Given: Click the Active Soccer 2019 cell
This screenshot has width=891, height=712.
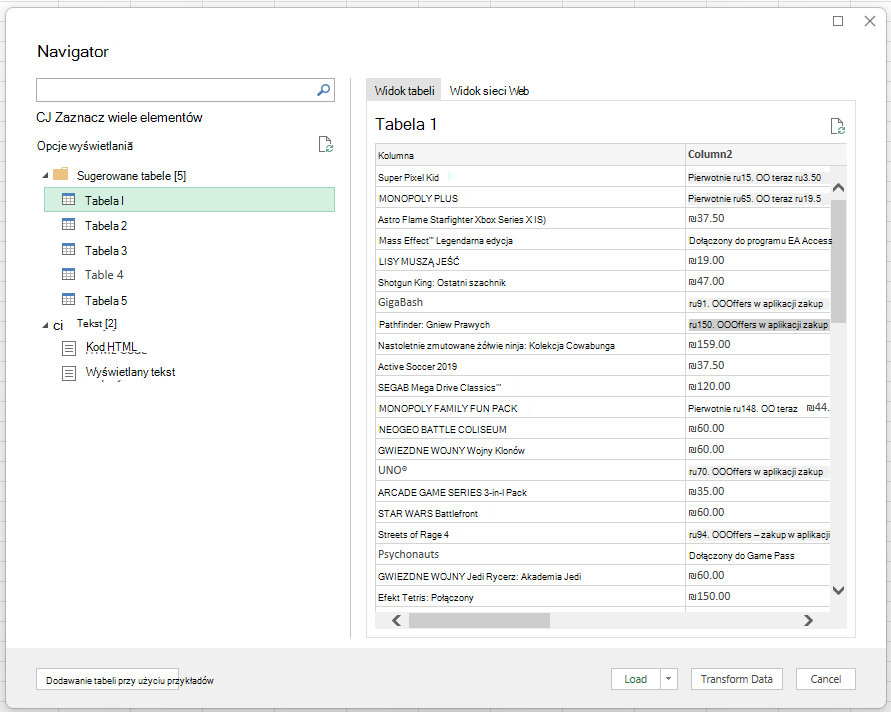Looking at the screenshot, I should click(x=530, y=367).
